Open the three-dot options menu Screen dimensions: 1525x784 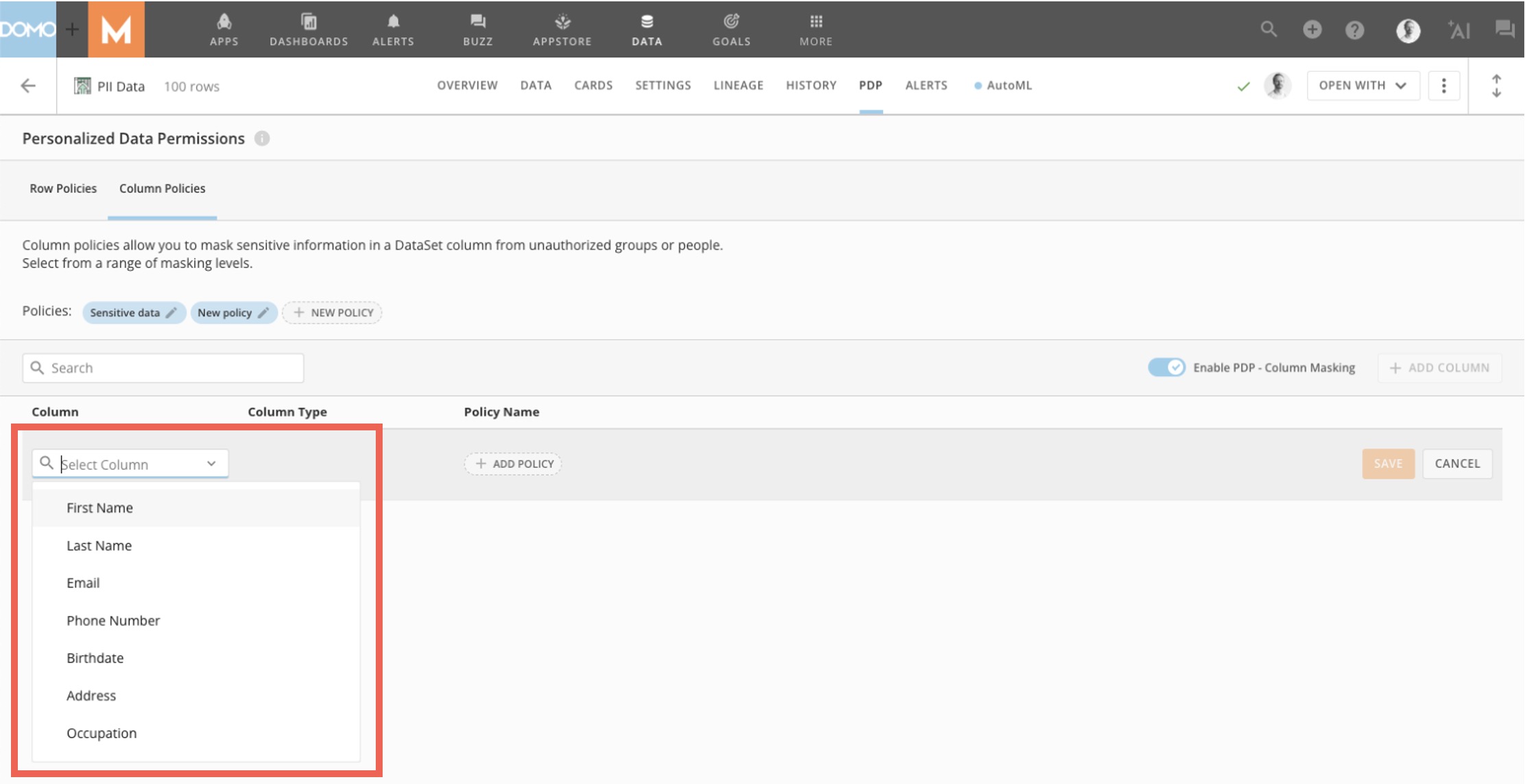tap(1444, 85)
